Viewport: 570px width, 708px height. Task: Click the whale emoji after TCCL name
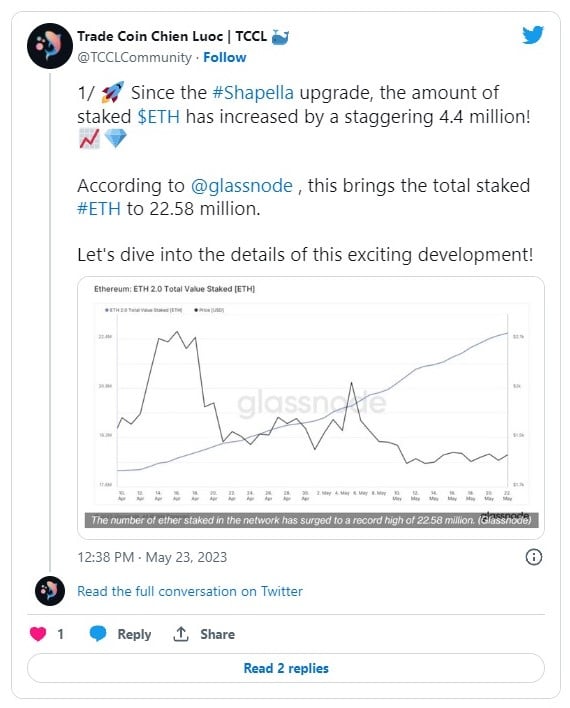(280, 37)
